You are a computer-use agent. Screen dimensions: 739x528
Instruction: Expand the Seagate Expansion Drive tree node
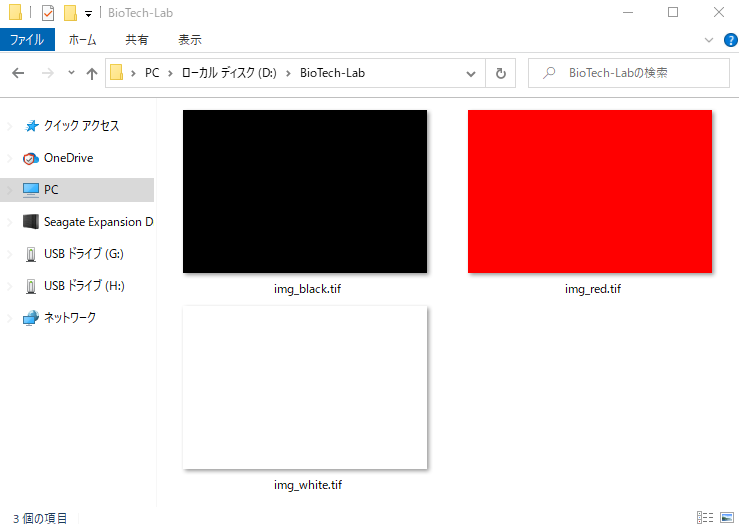point(9,222)
